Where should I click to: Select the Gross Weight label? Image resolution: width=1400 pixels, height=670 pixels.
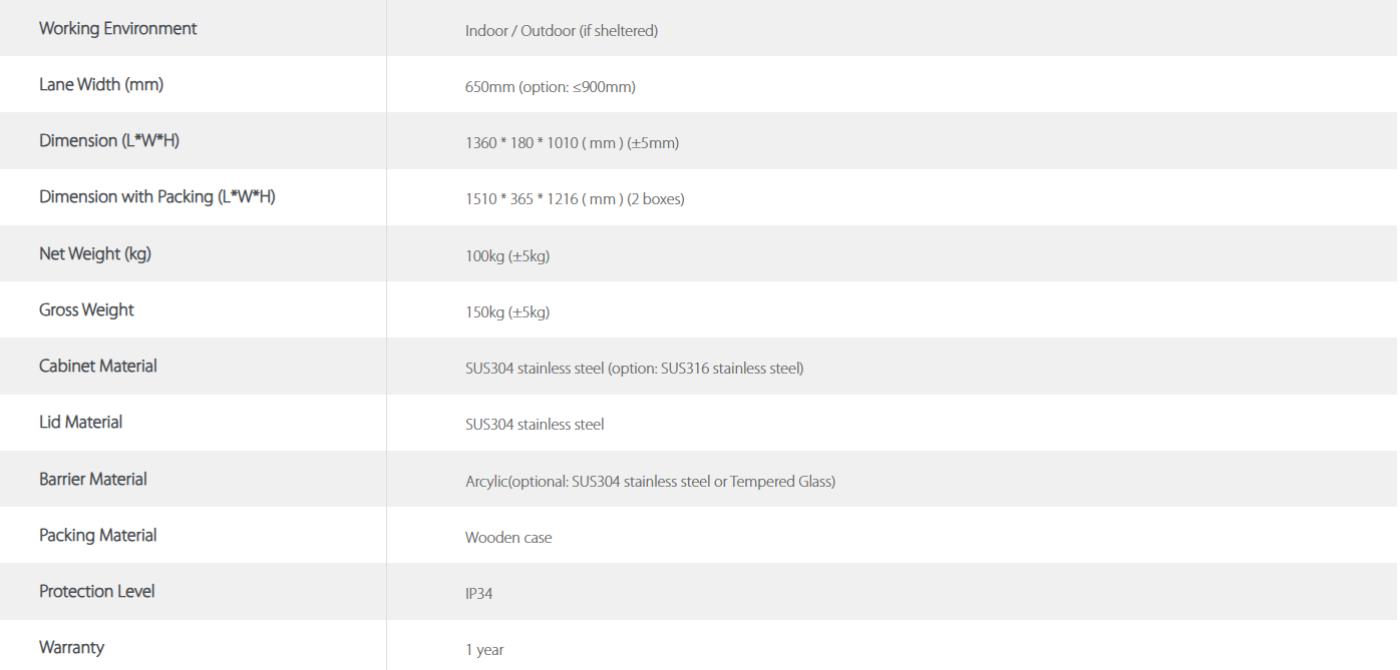point(86,310)
